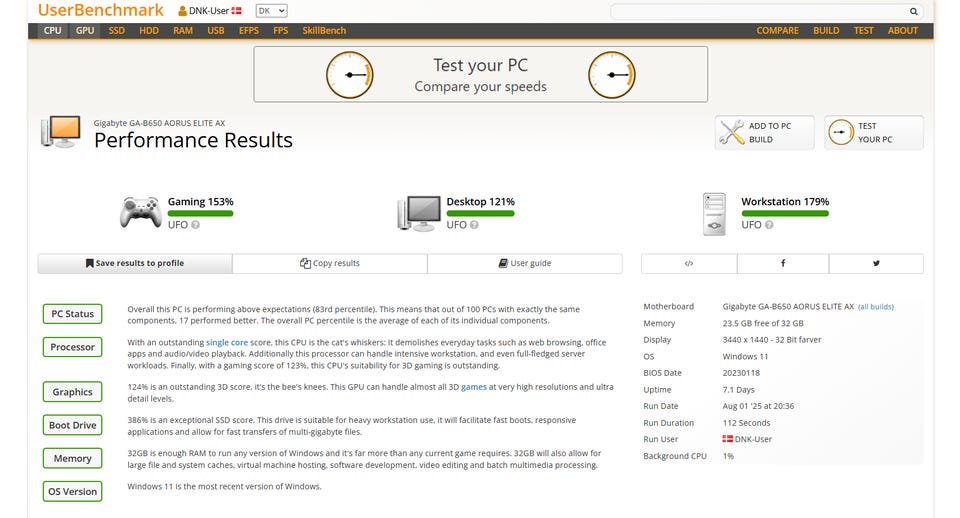Click the Processor button
The image size is (960, 518).
tap(72, 347)
